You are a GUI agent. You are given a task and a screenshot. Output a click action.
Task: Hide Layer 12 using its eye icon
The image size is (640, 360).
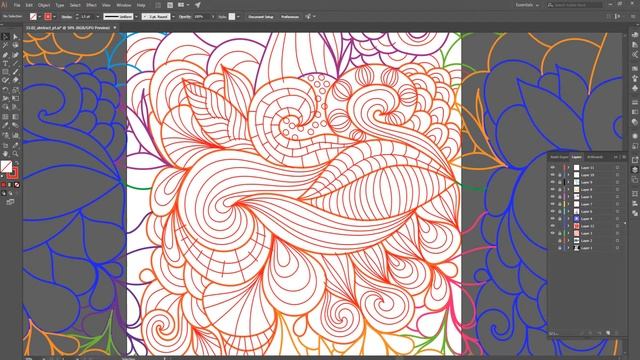pos(552,226)
